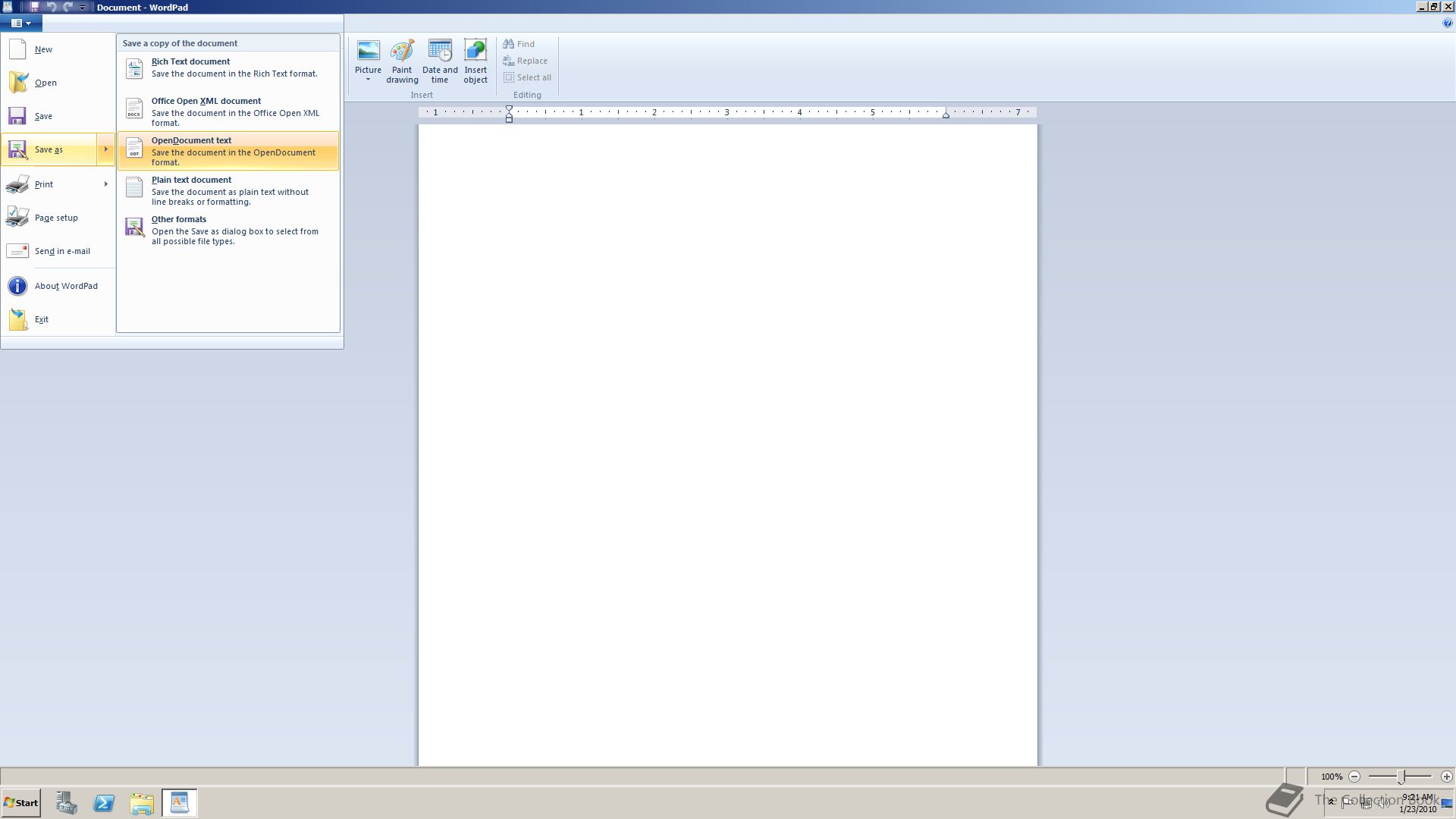Click the zoom out minus button

1354,777
